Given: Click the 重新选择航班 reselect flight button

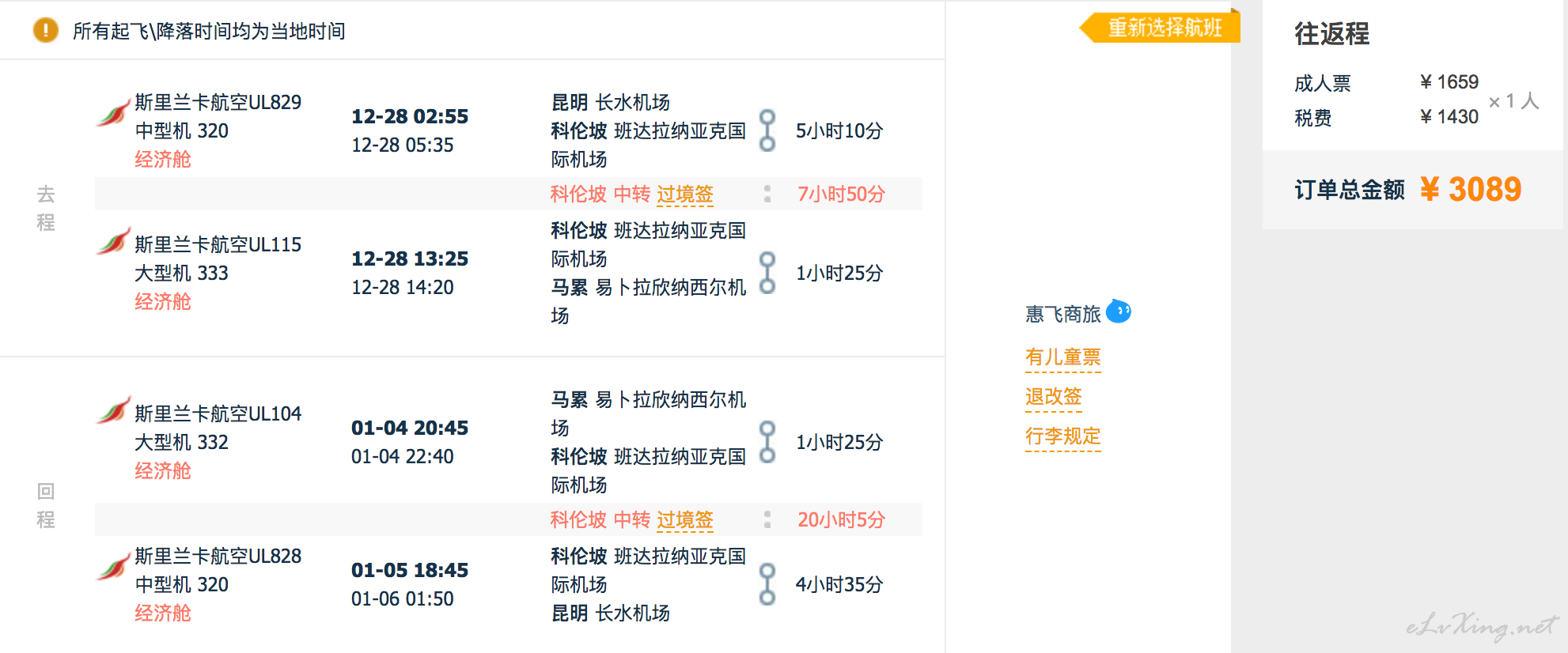Looking at the screenshot, I should 1160,28.
